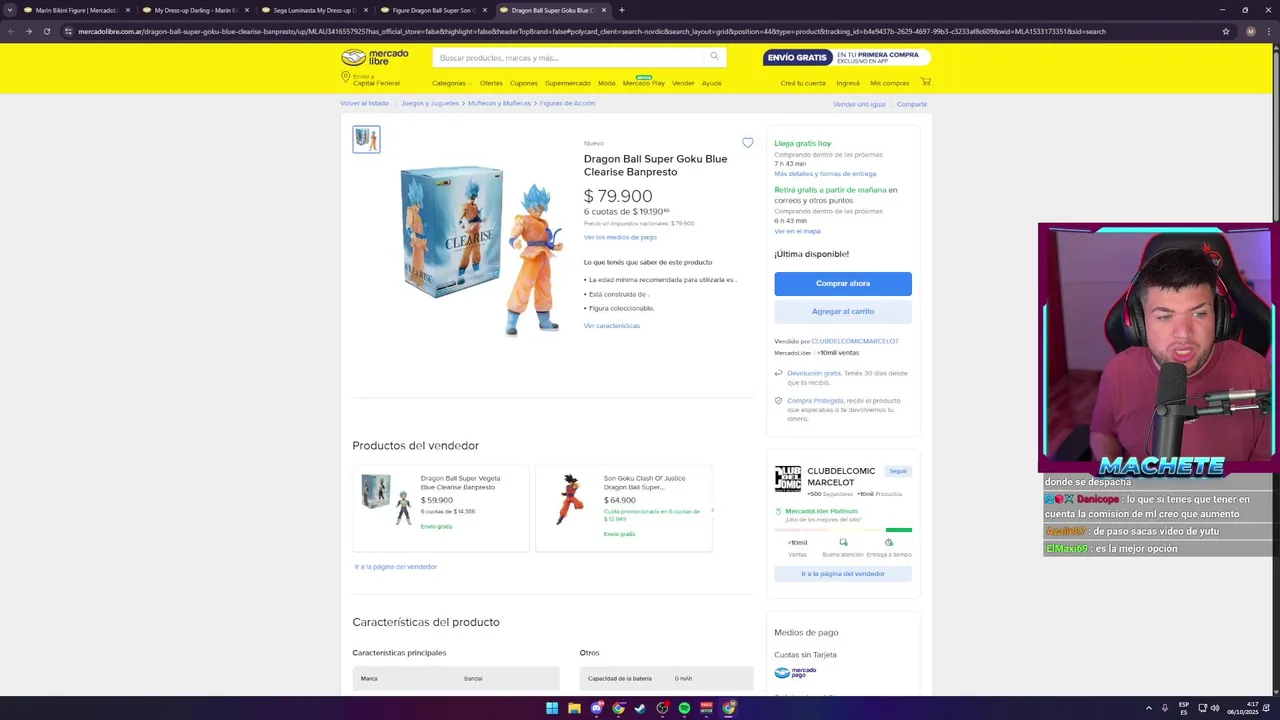The image size is (1280, 720).
Task: Open Ver características link
Action: (x=612, y=326)
